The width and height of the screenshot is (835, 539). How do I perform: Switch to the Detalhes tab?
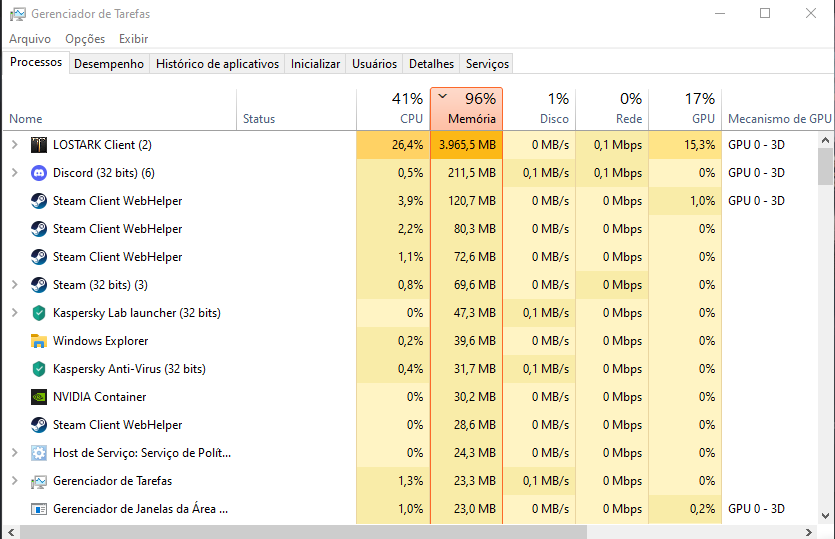(431, 64)
